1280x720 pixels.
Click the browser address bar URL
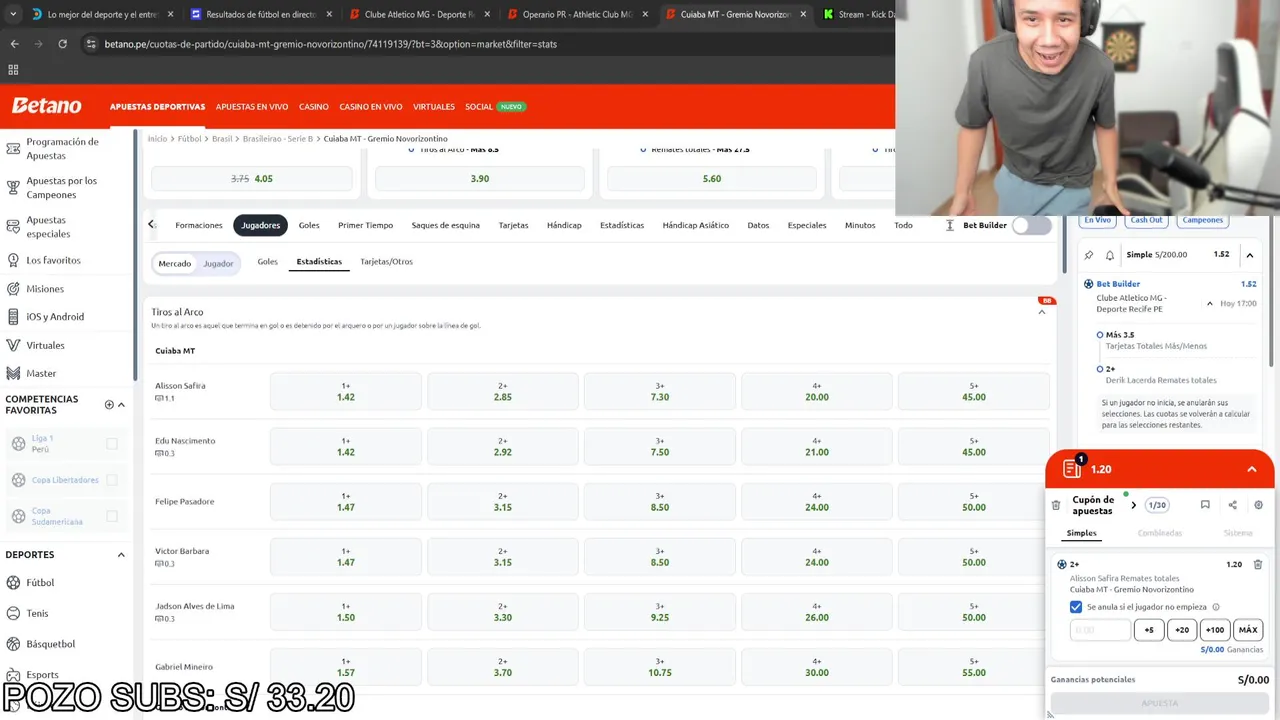click(330, 44)
